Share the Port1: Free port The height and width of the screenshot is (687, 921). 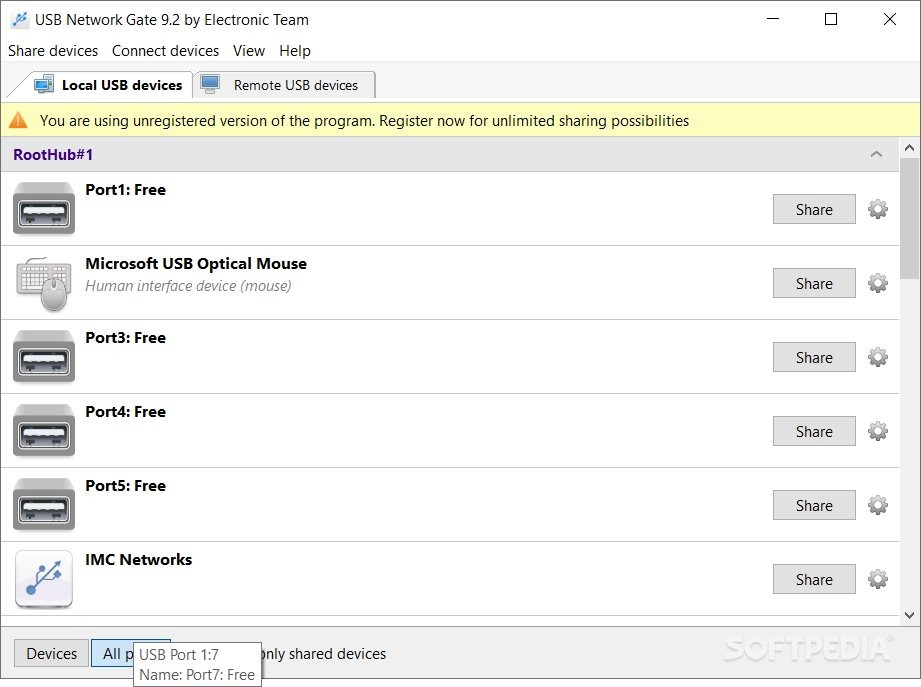point(814,209)
